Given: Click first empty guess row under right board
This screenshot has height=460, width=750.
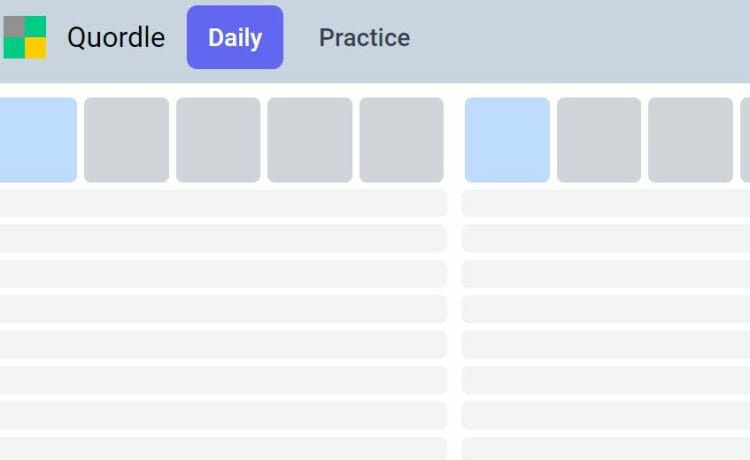Looking at the screenshot, I should 606,203.
